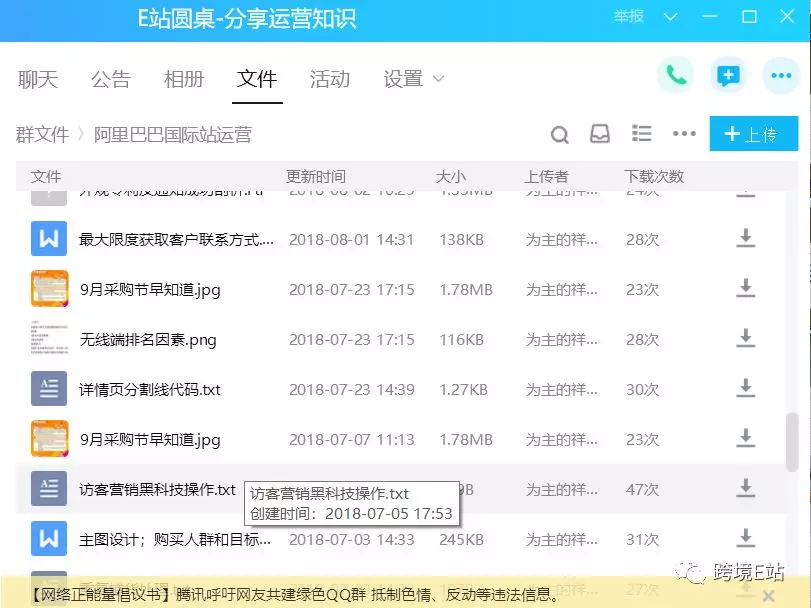Screen dimensions: 811x608
Task: Open the blue three-dots more menu
Action: click(x=780, y=76)
